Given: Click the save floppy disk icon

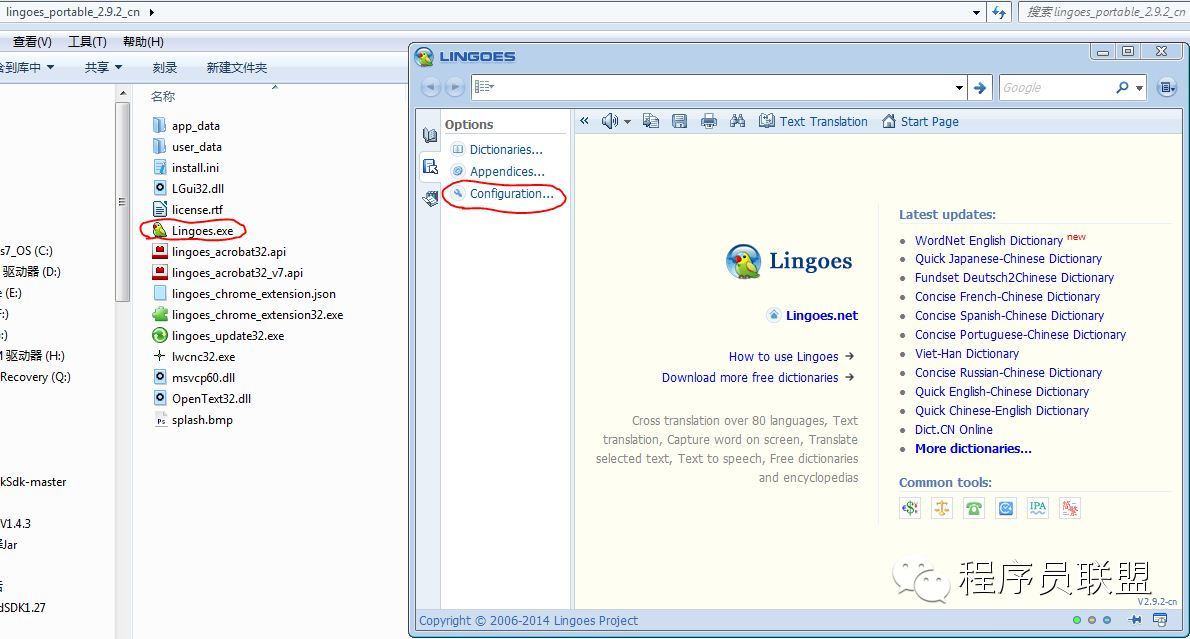Looking at the screenshot, I should pyautogui.click(x=679, y=121).
